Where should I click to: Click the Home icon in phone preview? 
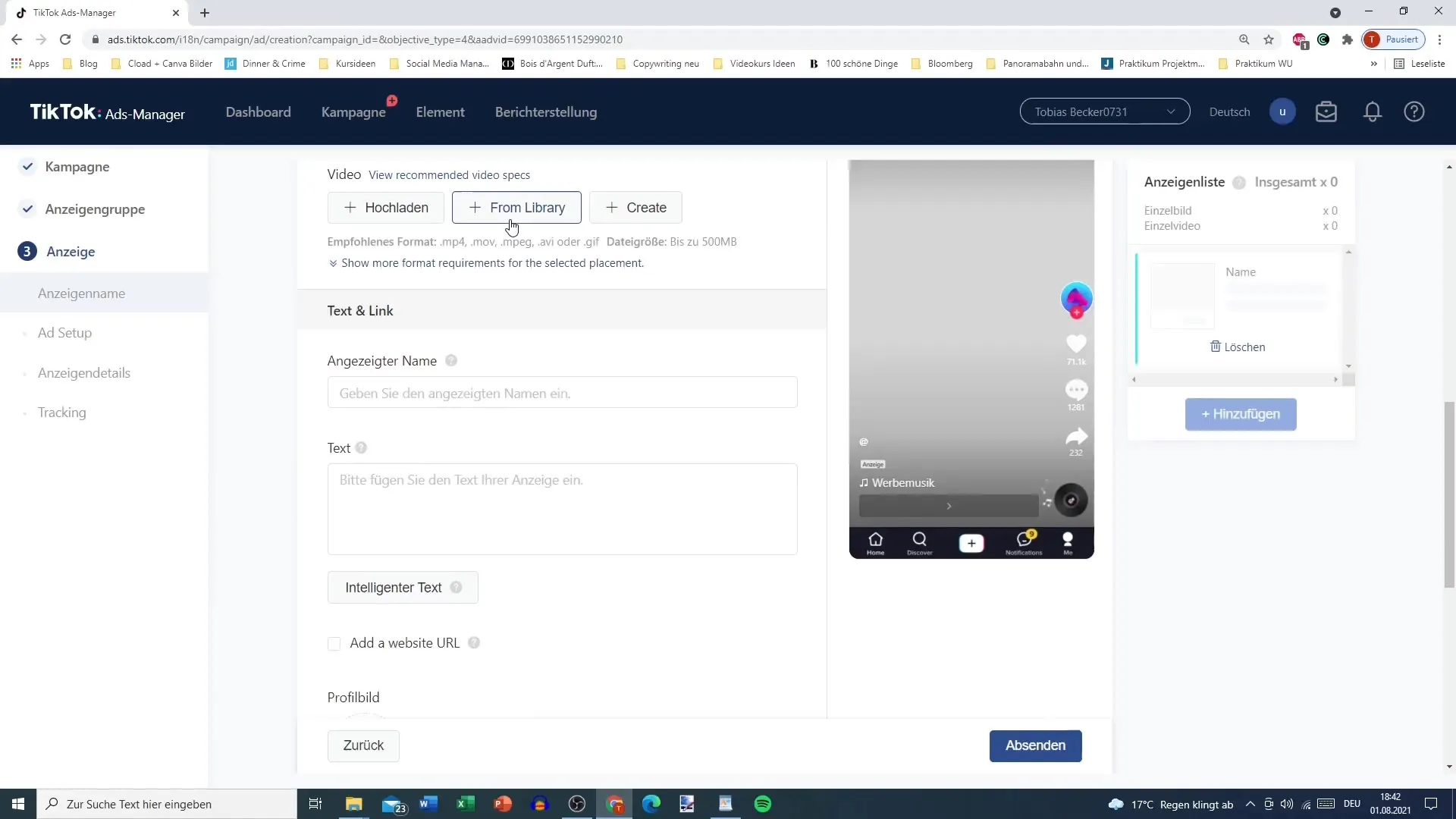point(876,543)
